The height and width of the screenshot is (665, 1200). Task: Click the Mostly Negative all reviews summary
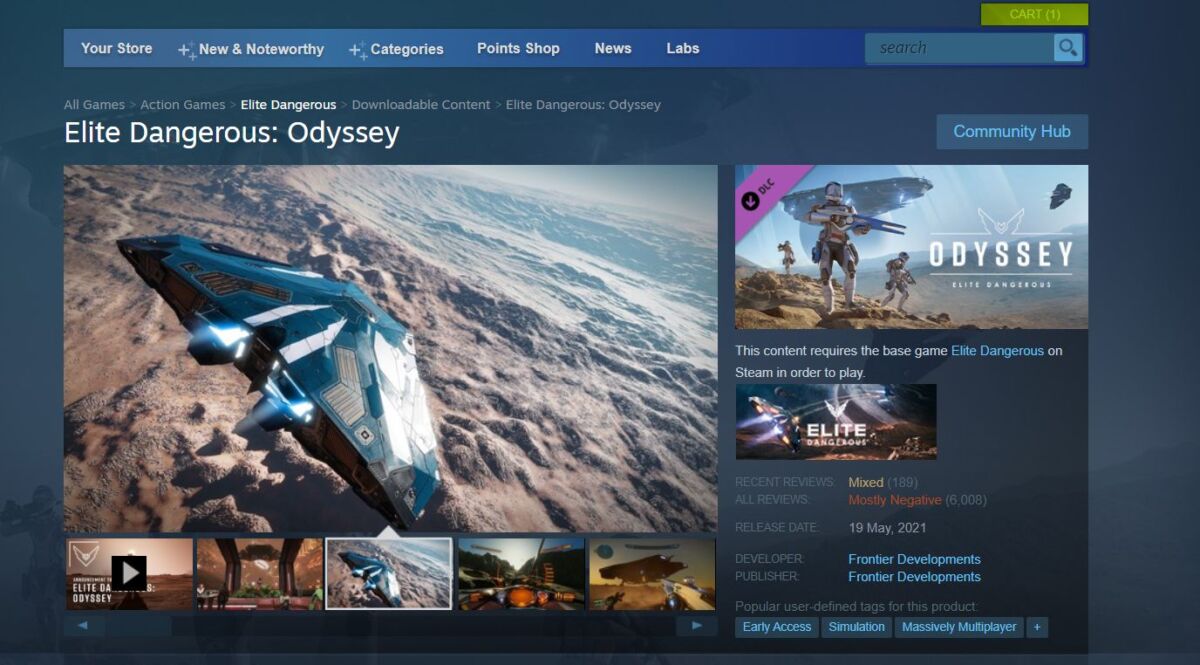click(x=895, y=500)
